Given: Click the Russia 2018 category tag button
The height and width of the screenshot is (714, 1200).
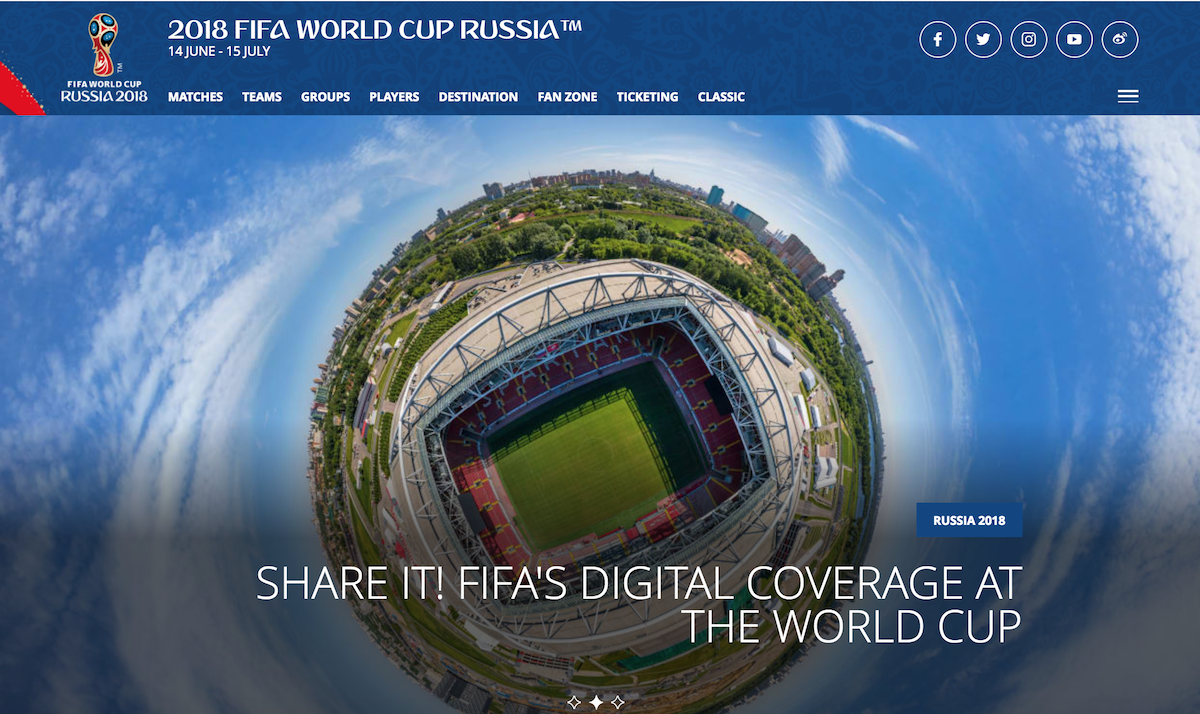Looking at the screenshot, I should coord(969,520).
